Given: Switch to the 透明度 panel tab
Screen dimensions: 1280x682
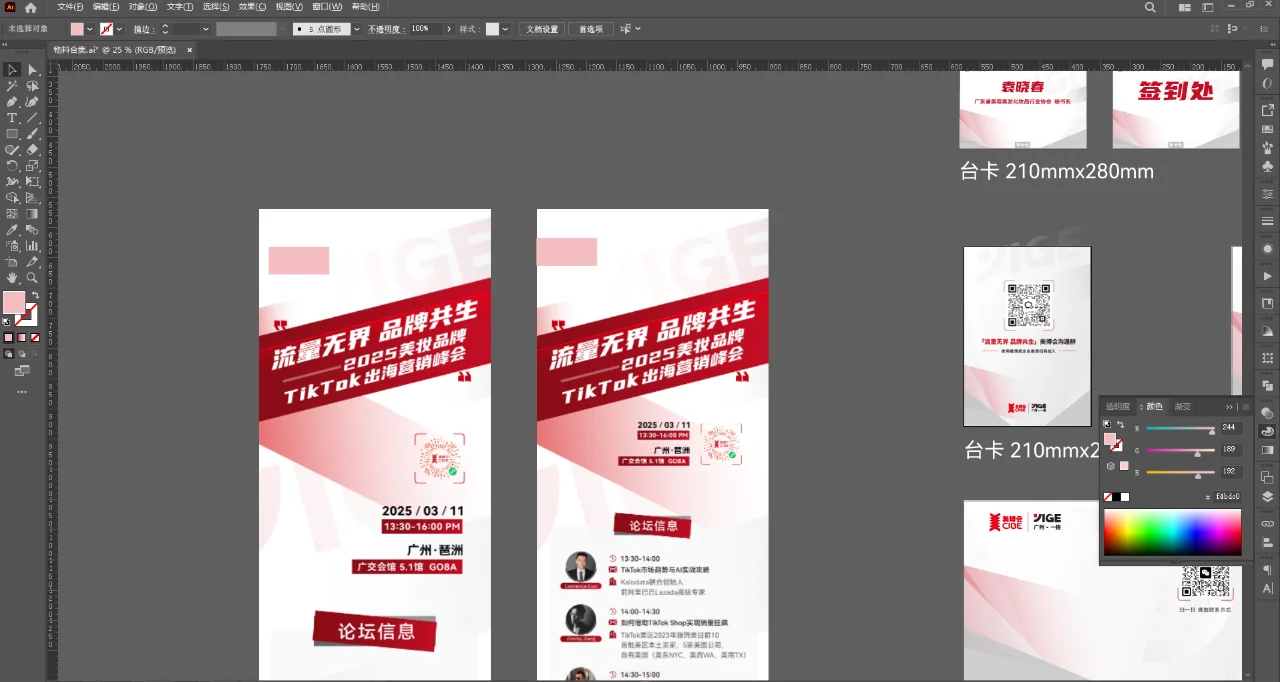Looking at the screenshot, I should [1120, 407].
